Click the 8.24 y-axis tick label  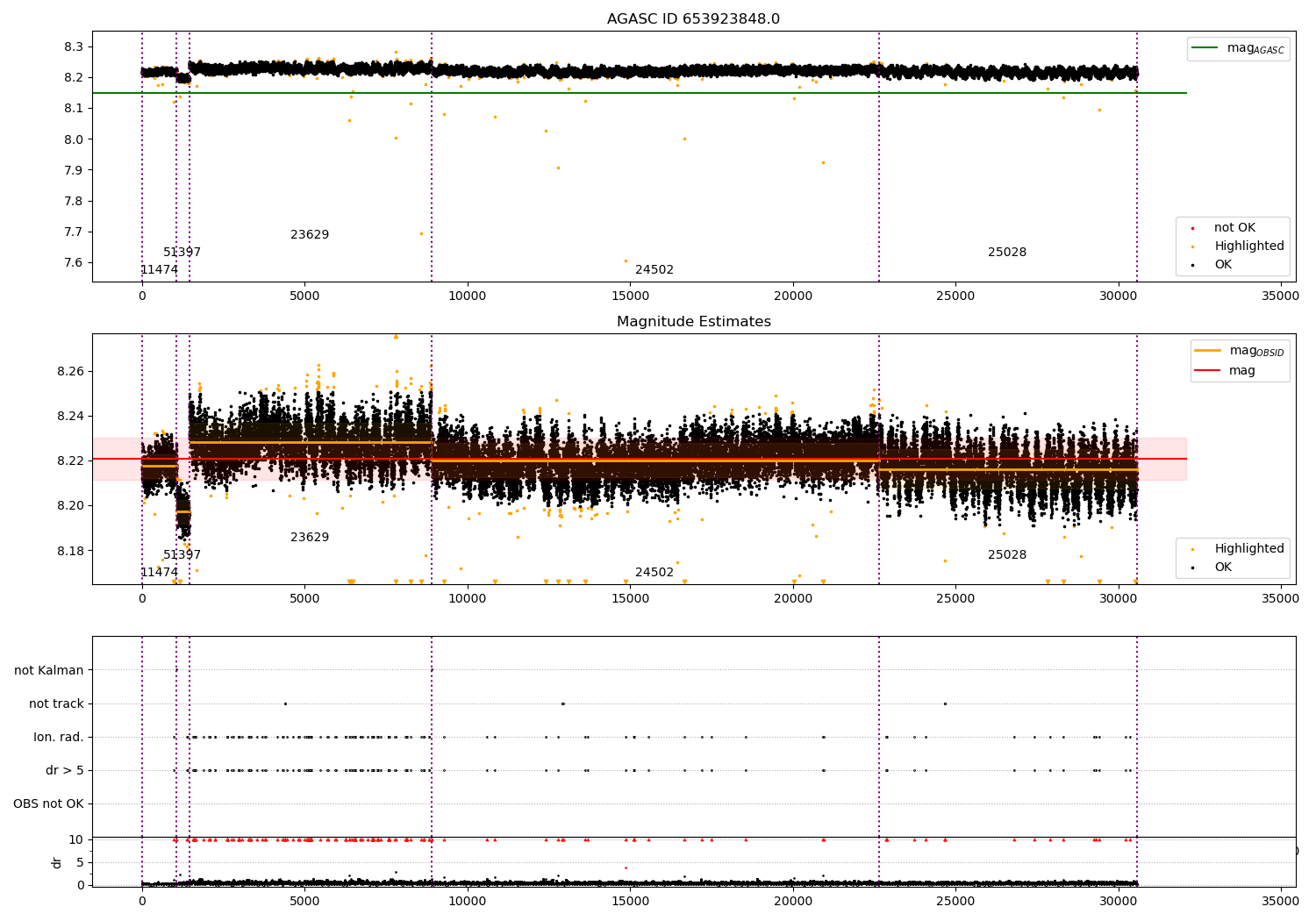(x=70, y=417)
